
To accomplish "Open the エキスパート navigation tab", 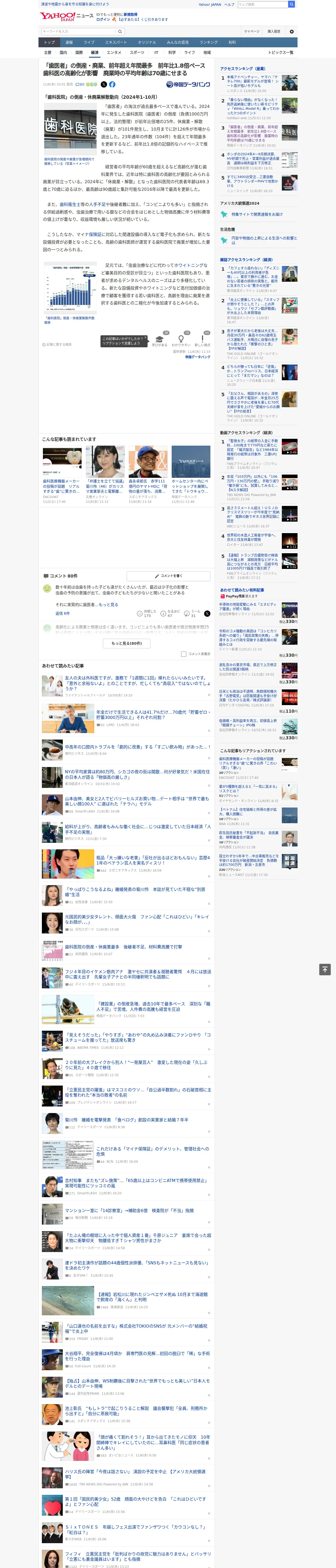I will coord(116,42).
